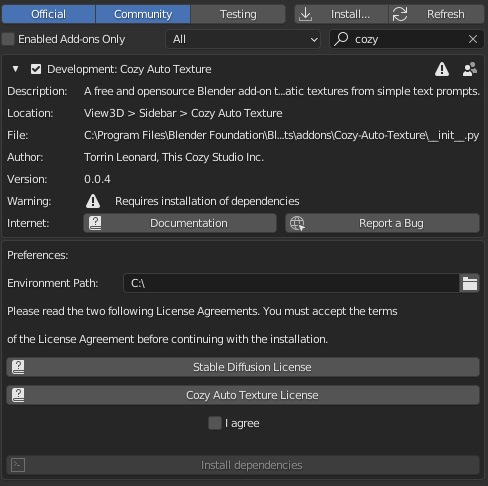Click the warning triangle icon in the add-on header
This screenshot has height=486, width=488.
click(442, 69)
